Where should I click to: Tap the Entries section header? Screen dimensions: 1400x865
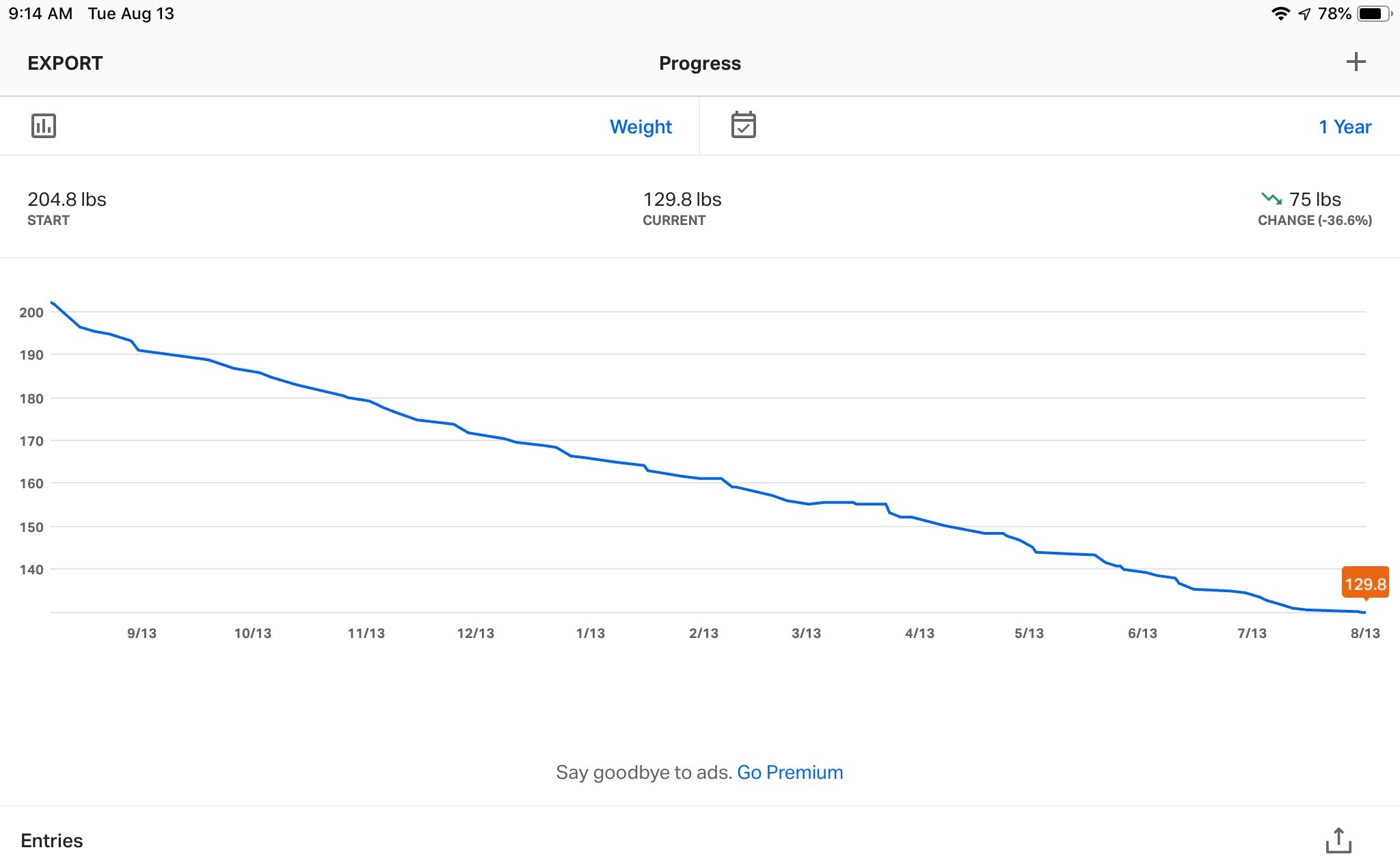pyautogui.click(x=52, y=840)
